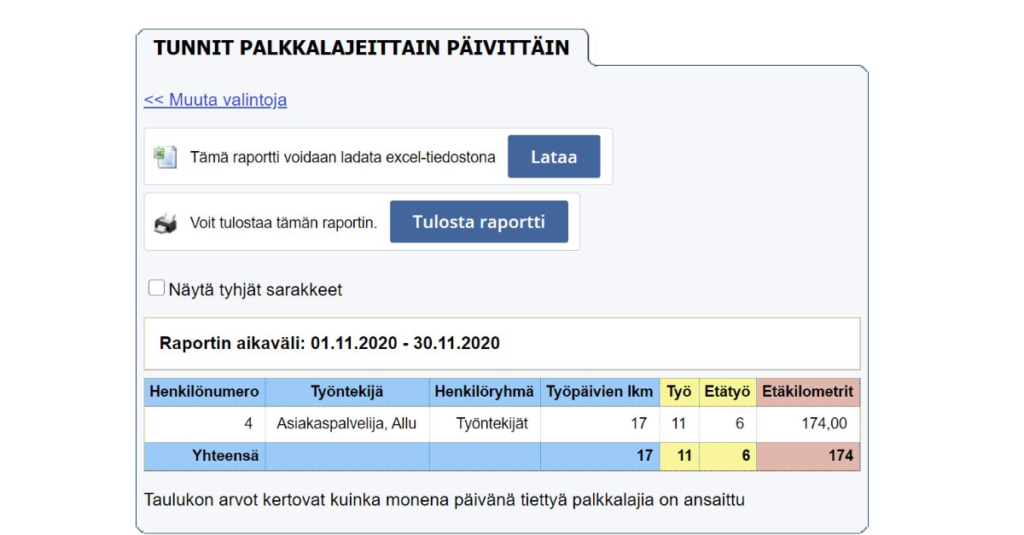Screen dimensions: 1024x535
Task: Click Tämä raportti voidaan ladata excel-tiedostona text
Action: [x=343, y=157]
